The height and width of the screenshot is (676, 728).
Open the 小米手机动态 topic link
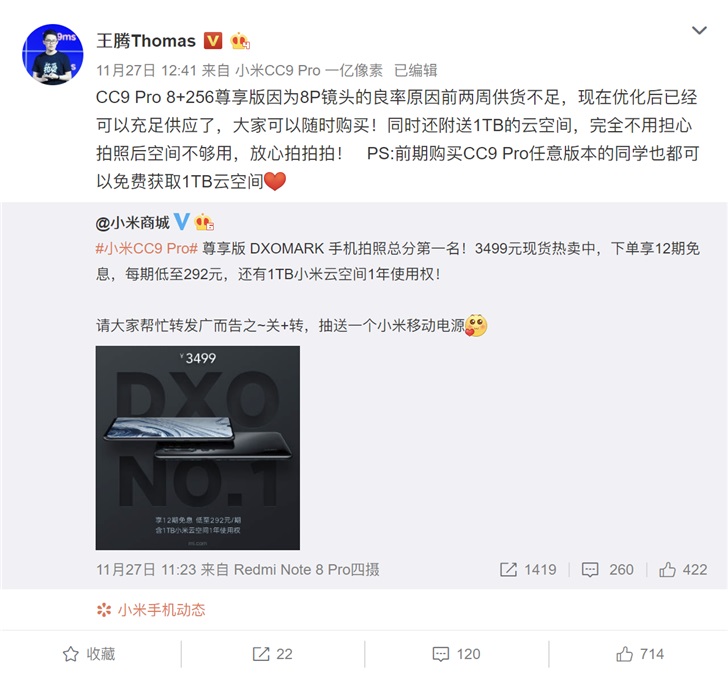click(151, 610)
